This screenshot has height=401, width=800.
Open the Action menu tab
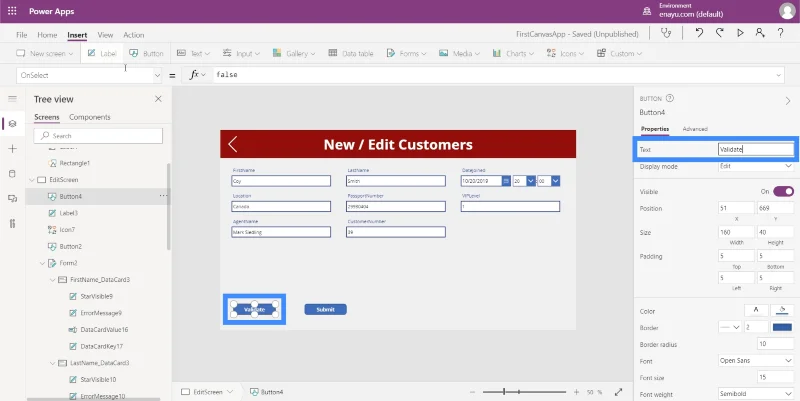pyautogui.click(x=134, y=35)
